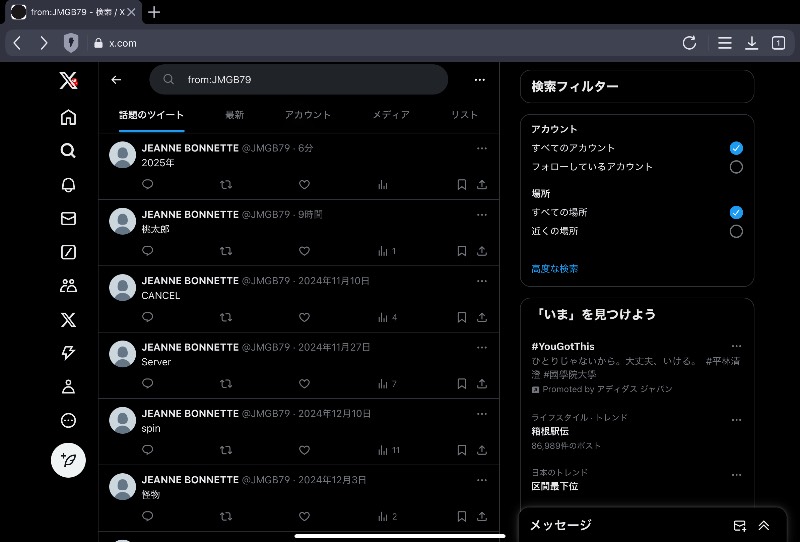Select すべての場所 radio option
The image size is (800, 542).
click(736, 212)
